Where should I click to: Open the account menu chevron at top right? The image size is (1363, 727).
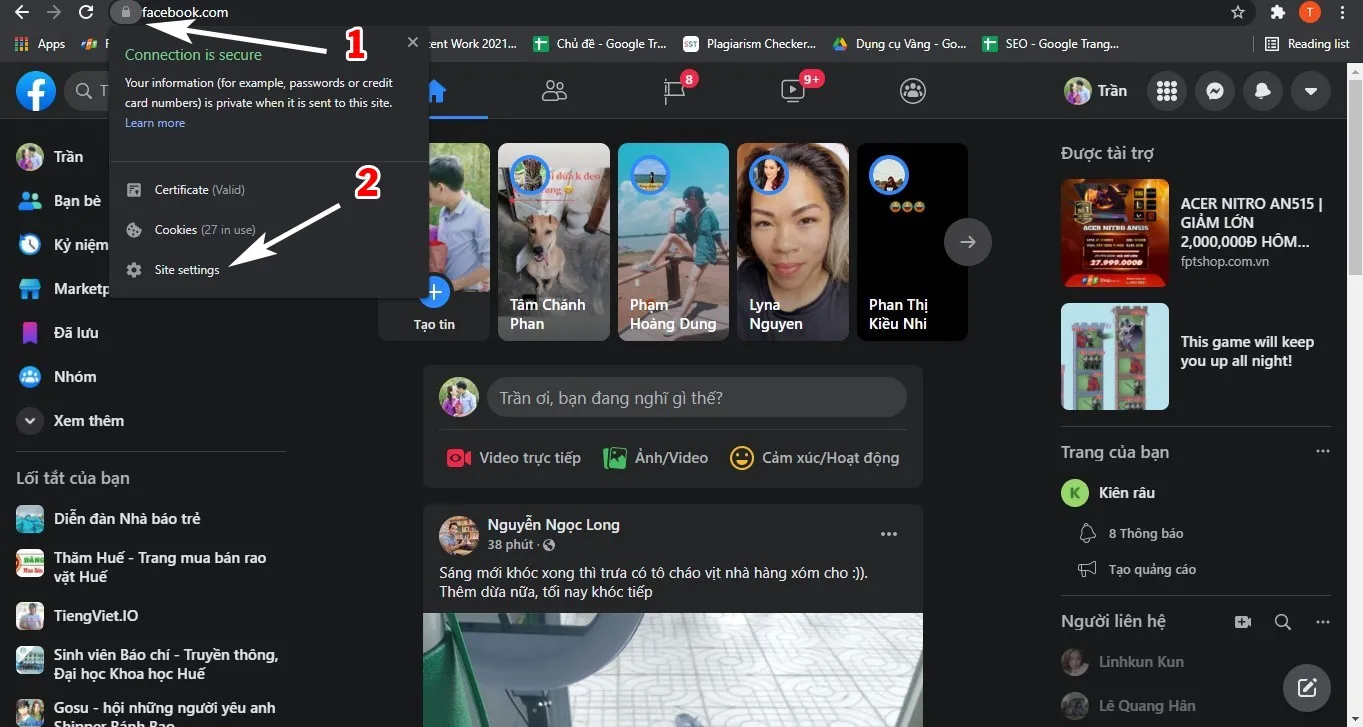1310,91
